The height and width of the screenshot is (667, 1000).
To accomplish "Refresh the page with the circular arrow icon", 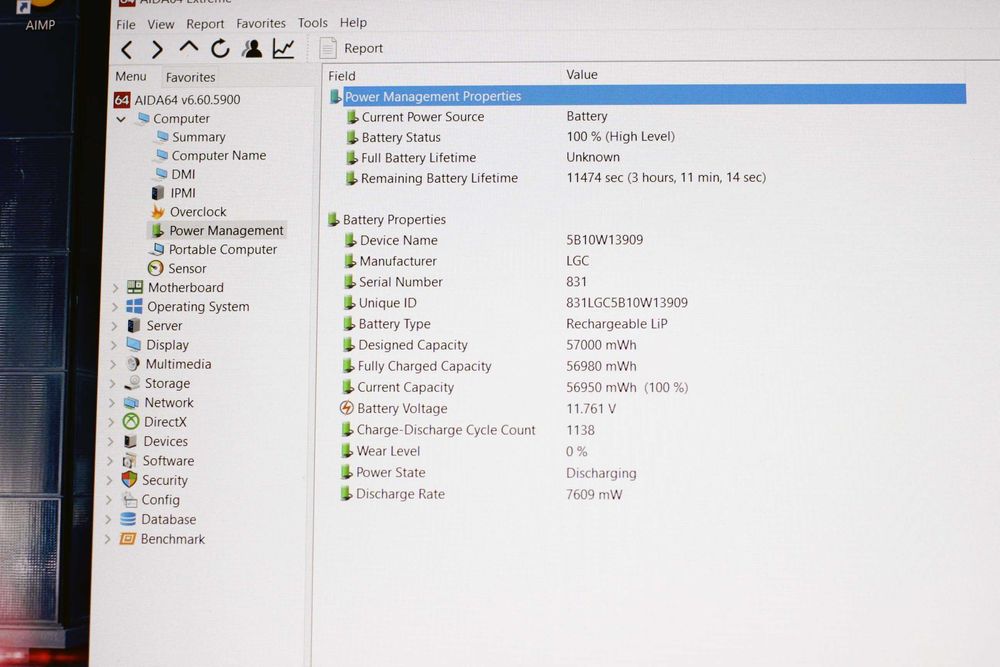I will [x=220, y=48].
